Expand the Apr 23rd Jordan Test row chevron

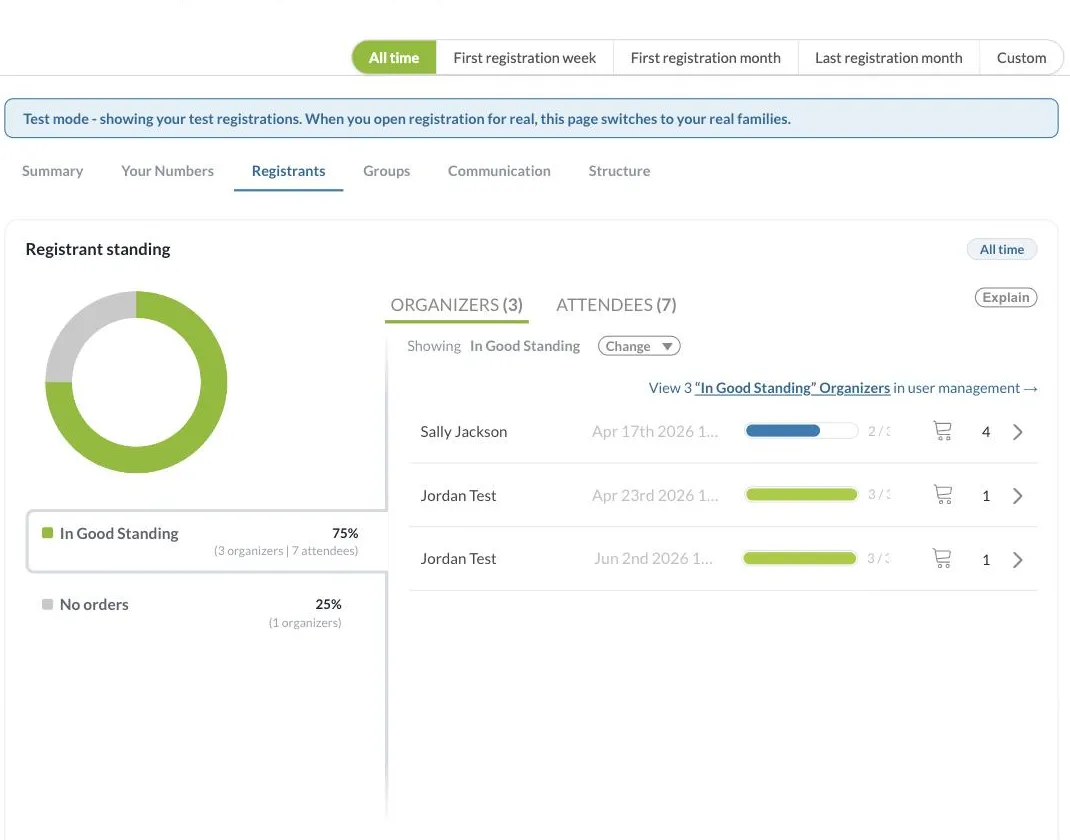tap(1017, 496)
